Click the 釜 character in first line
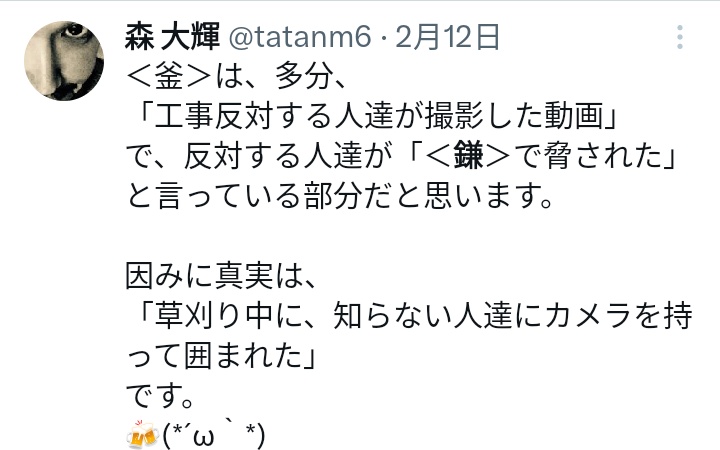Viewport: 720px width, 450px height. (x=169, y=76)
